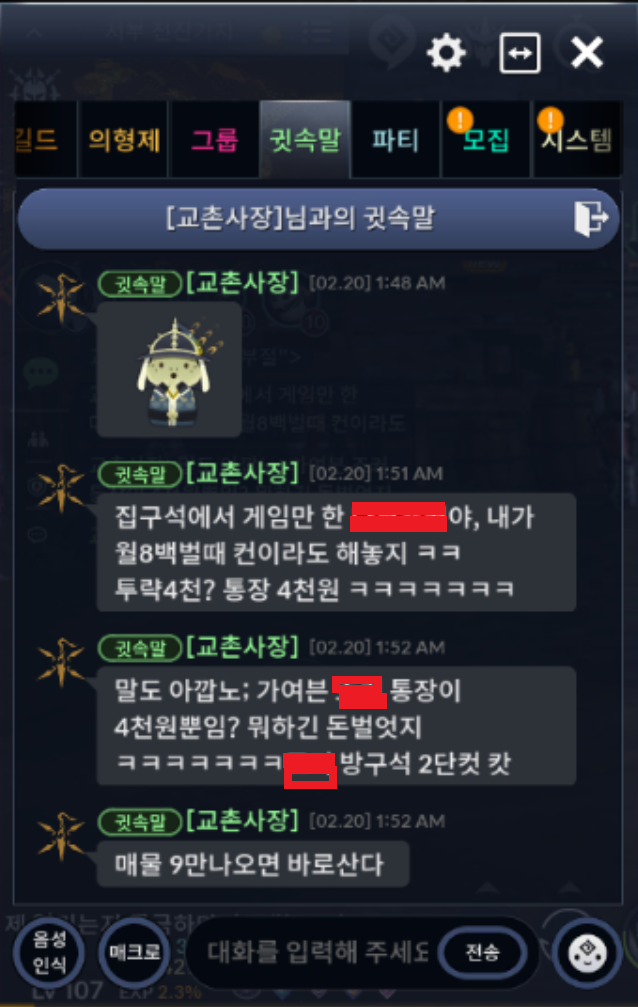Switch to the 그룹 chat tab
Screen dimensions: 638x1007
(x=215, y=139)
